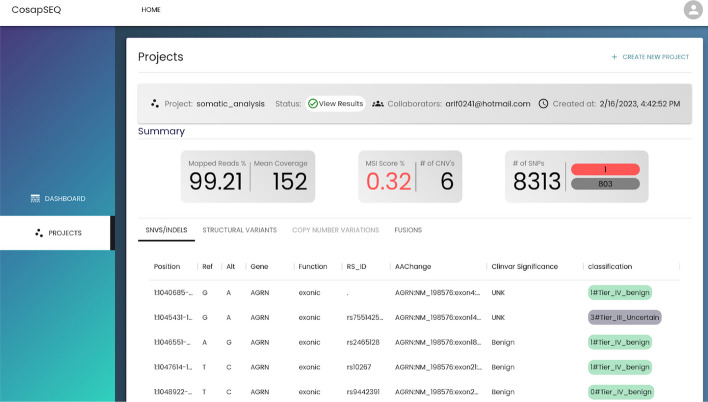Click the 1#Tier_IV_benign tag for rs10267
Viewport: 708px width, 402px height.
620,367
